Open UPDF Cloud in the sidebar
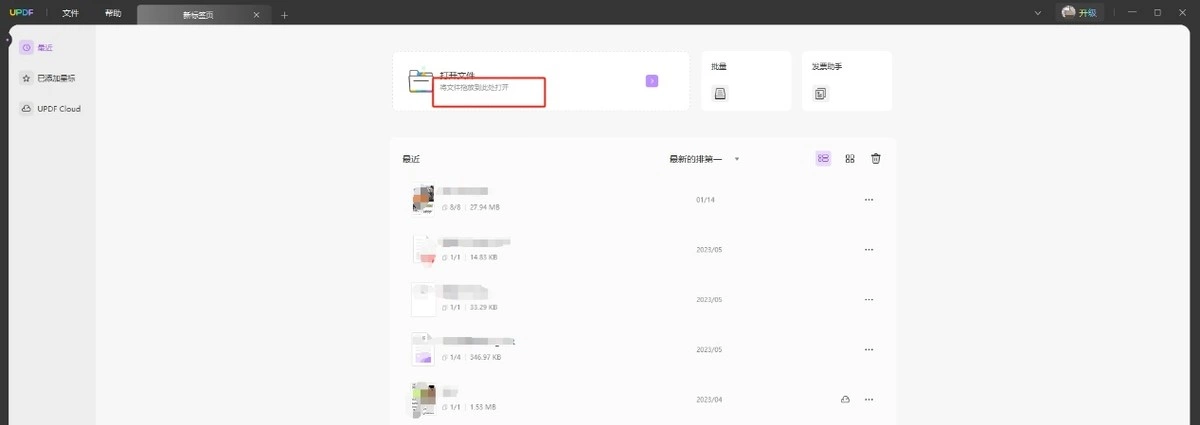 58,108
